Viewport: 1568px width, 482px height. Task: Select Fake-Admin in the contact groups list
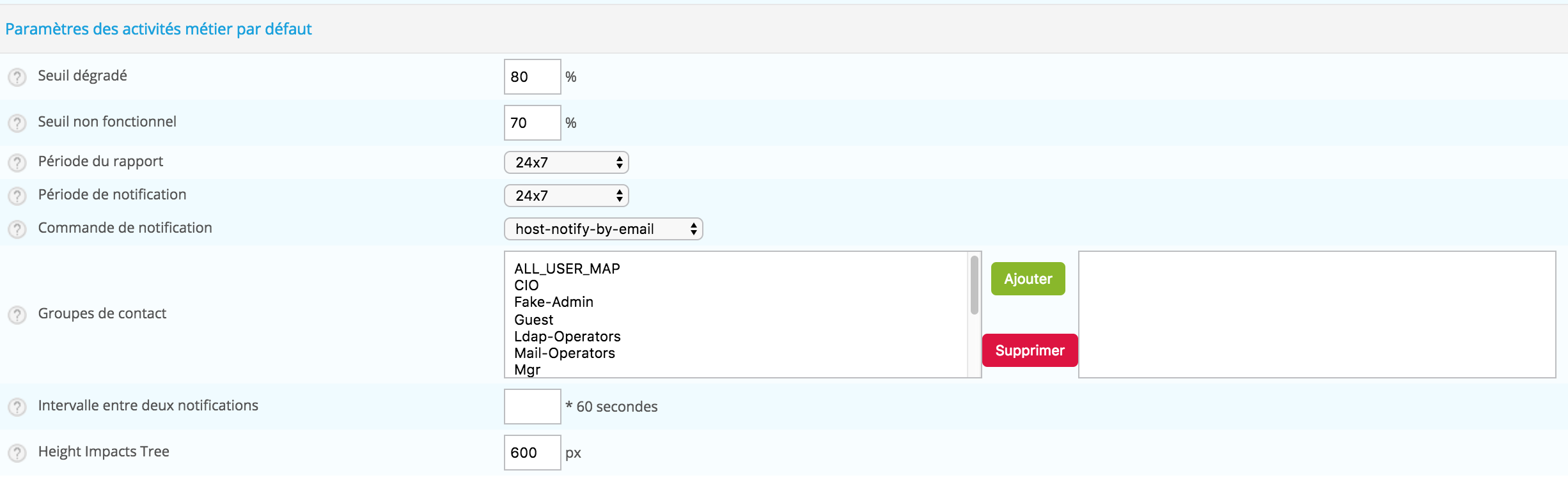coord(554,302)
